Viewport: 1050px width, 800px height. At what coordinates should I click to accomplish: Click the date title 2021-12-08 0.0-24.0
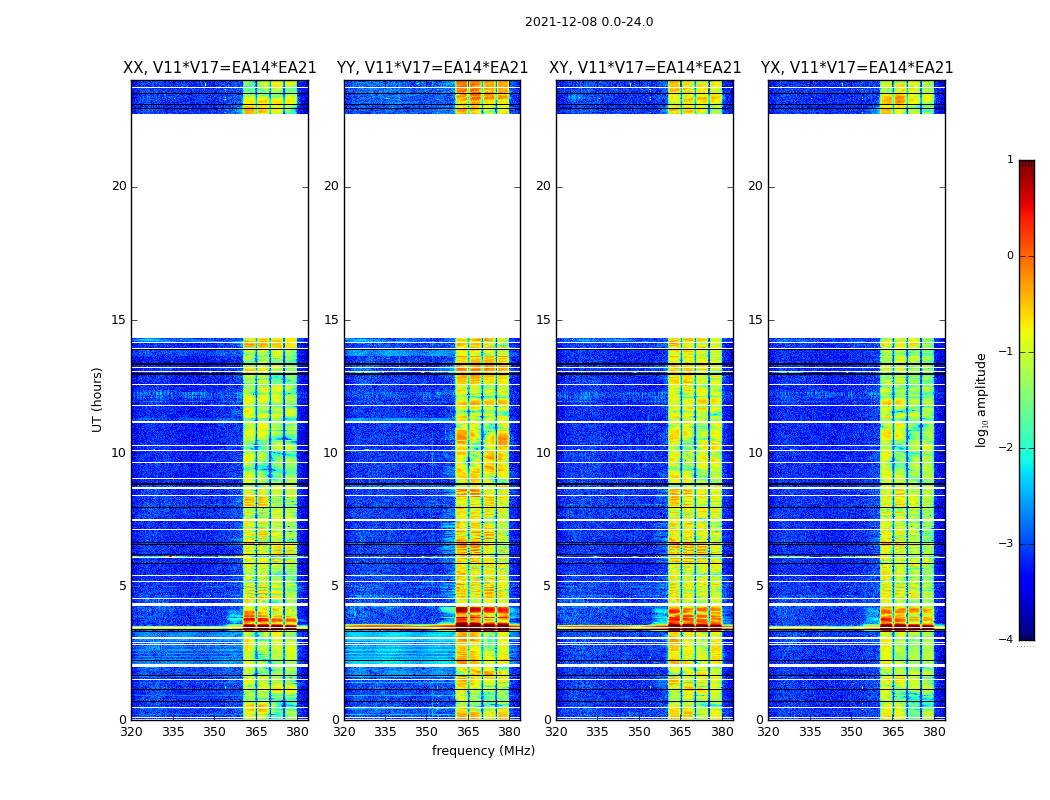point(588,22)
